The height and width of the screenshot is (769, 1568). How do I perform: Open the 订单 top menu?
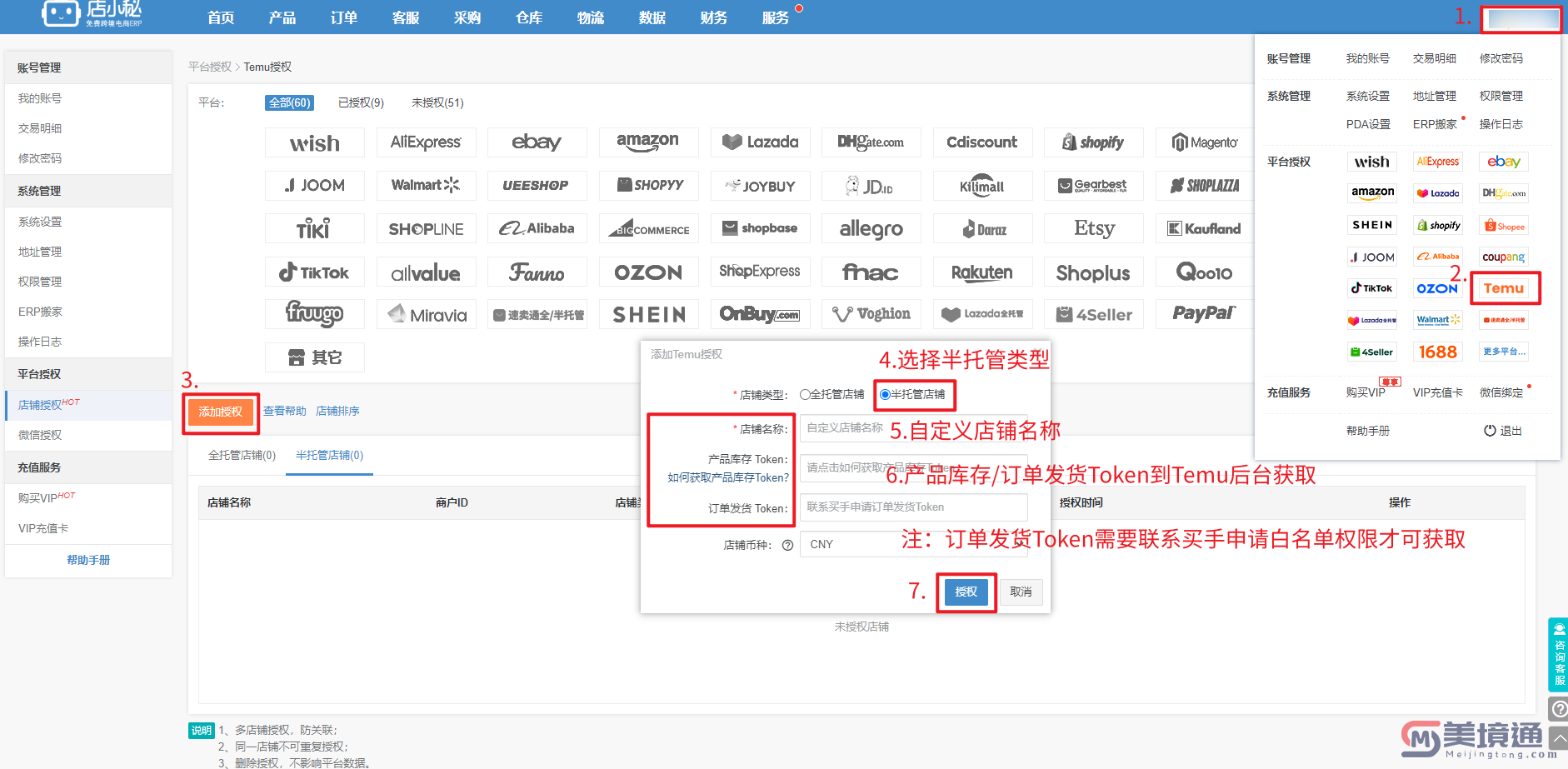click(344, 17)
